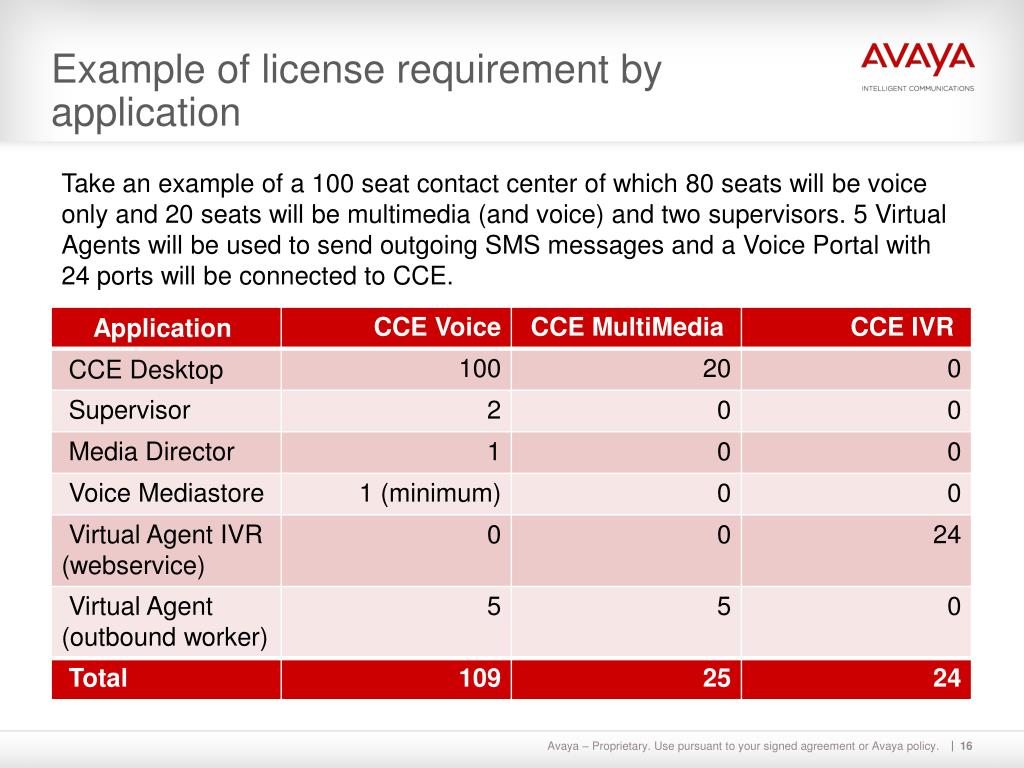Click the total value 25
Viewport: 1024px width, 768px height.
click(x=716, y=678)
